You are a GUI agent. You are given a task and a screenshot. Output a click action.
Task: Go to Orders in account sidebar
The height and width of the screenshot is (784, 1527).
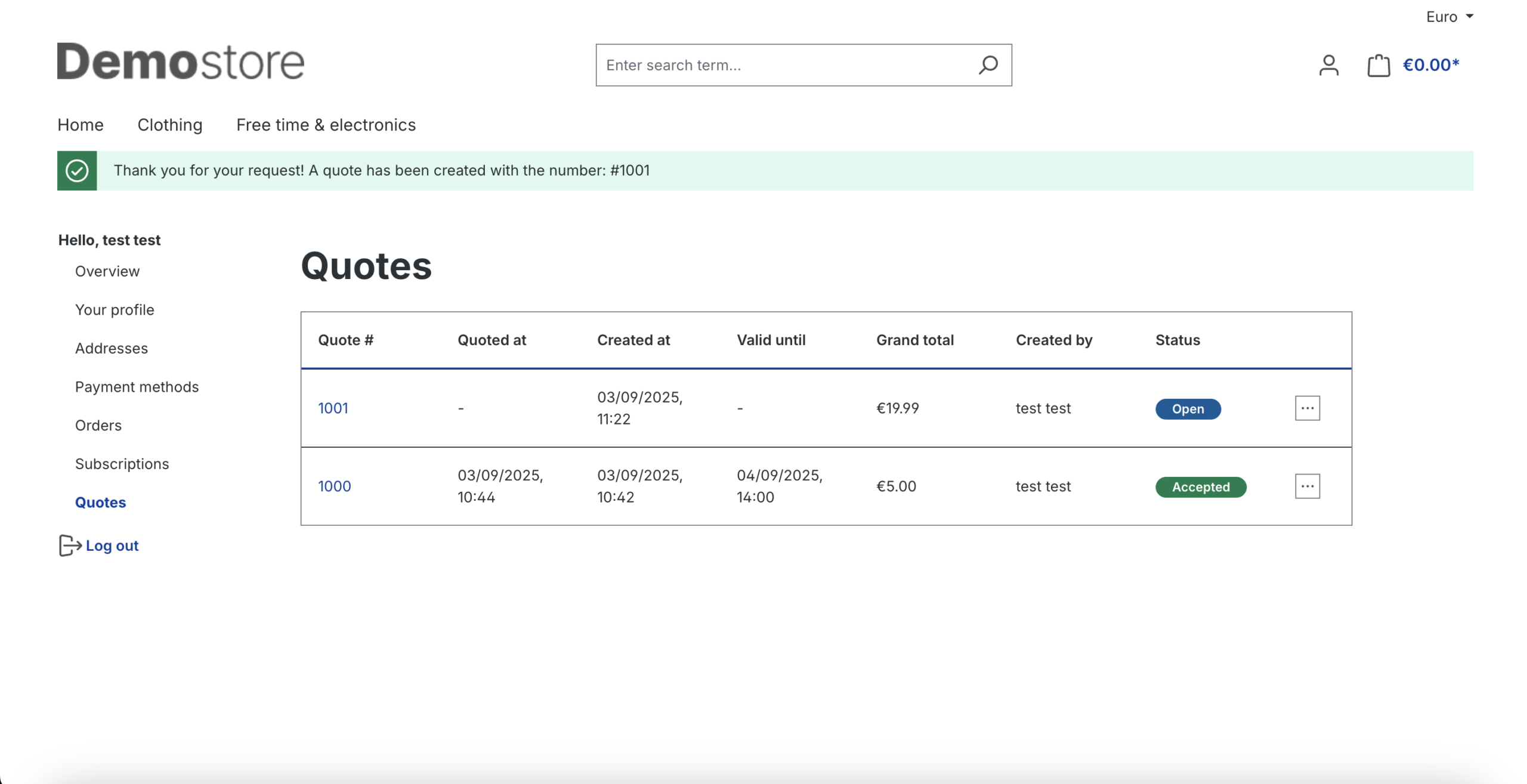(98, 425)
